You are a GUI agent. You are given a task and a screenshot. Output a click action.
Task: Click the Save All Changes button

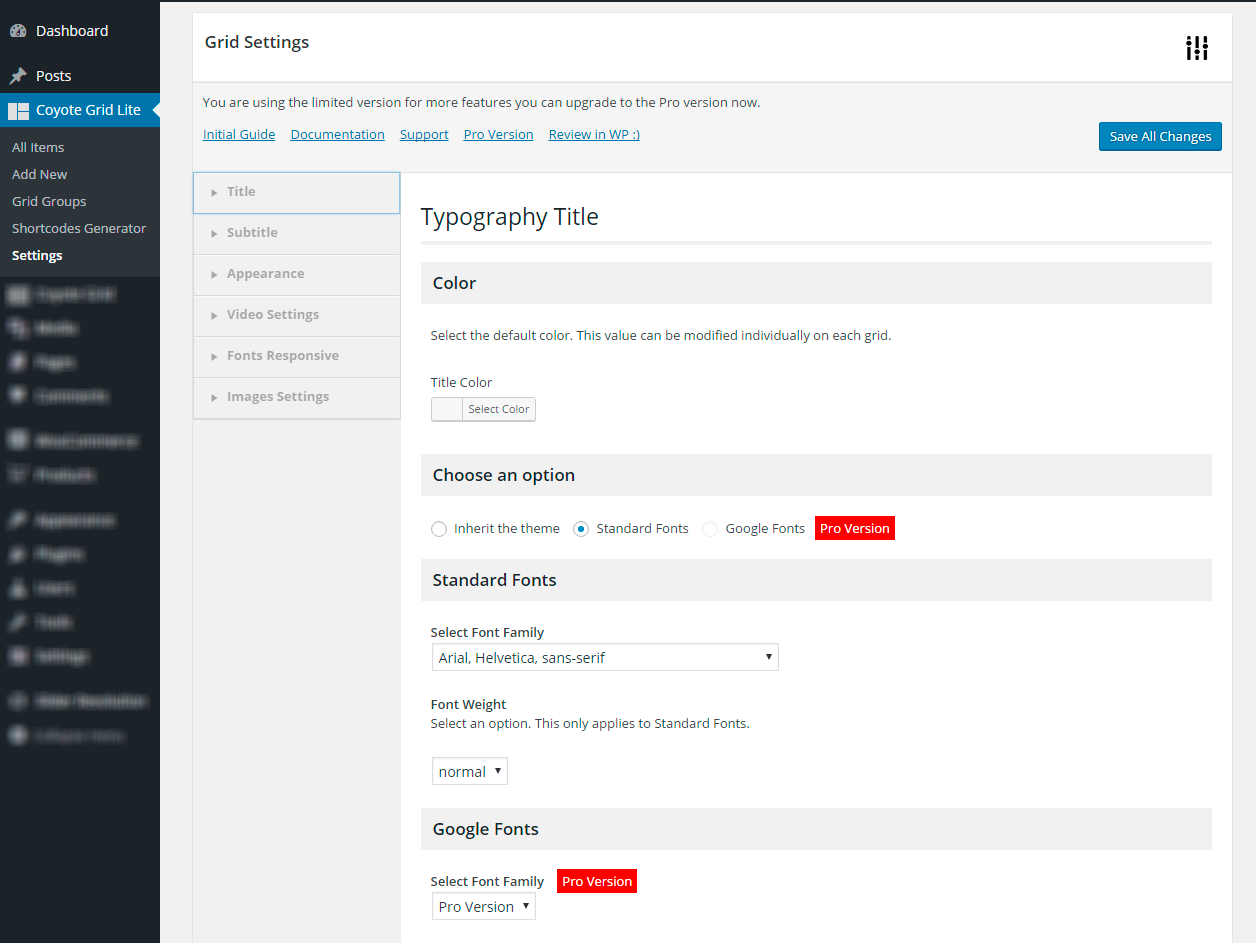point(1159,137)
